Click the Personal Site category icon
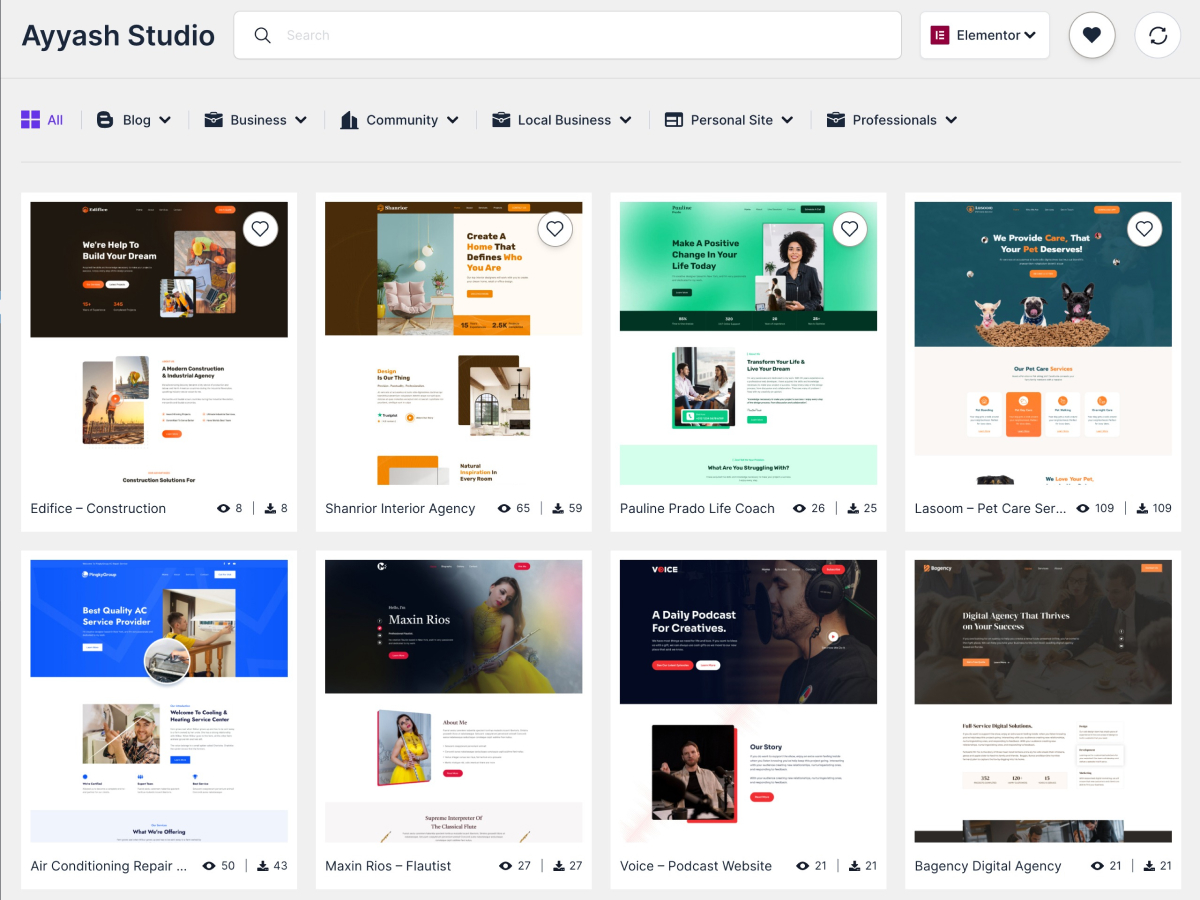Viewport: 1200px width, 900px height. [673, 120]
